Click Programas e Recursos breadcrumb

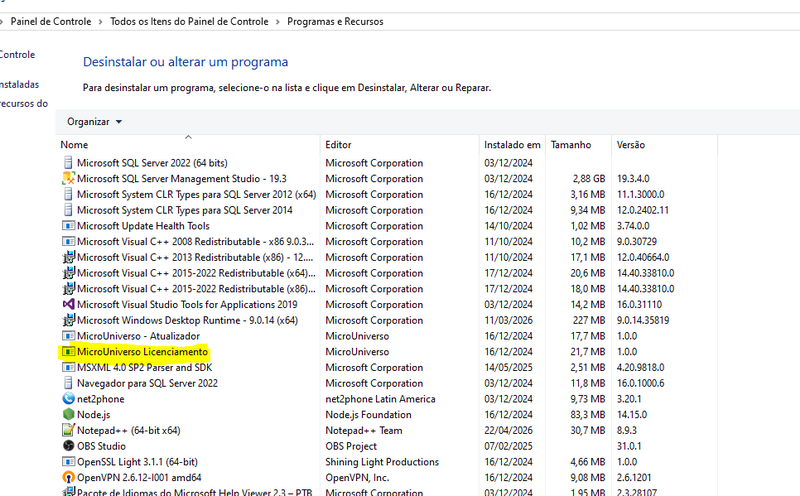point(335,21)
